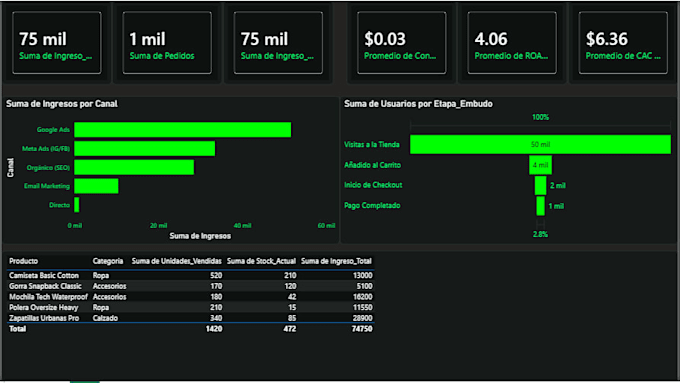Click the 100% funnel label
680x383 pixels.
540,117
